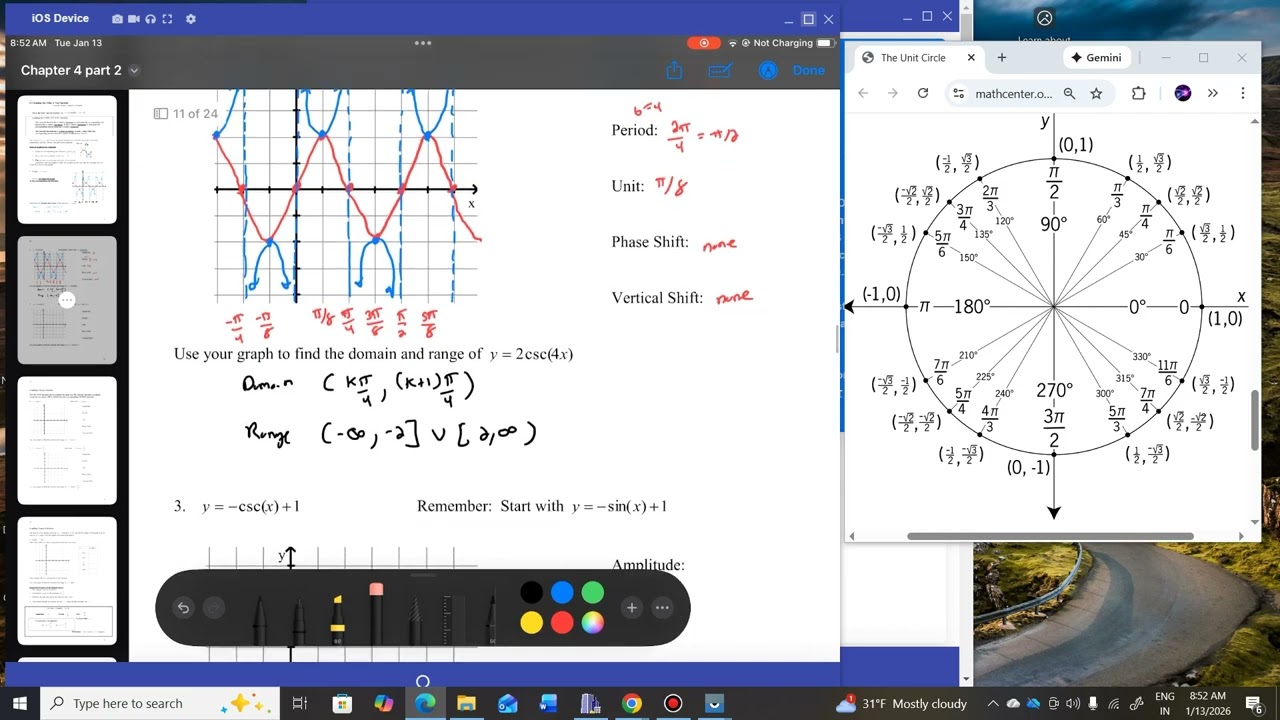Open Task View on the taskbar
1280x720 pixels.
click(299, 703)
